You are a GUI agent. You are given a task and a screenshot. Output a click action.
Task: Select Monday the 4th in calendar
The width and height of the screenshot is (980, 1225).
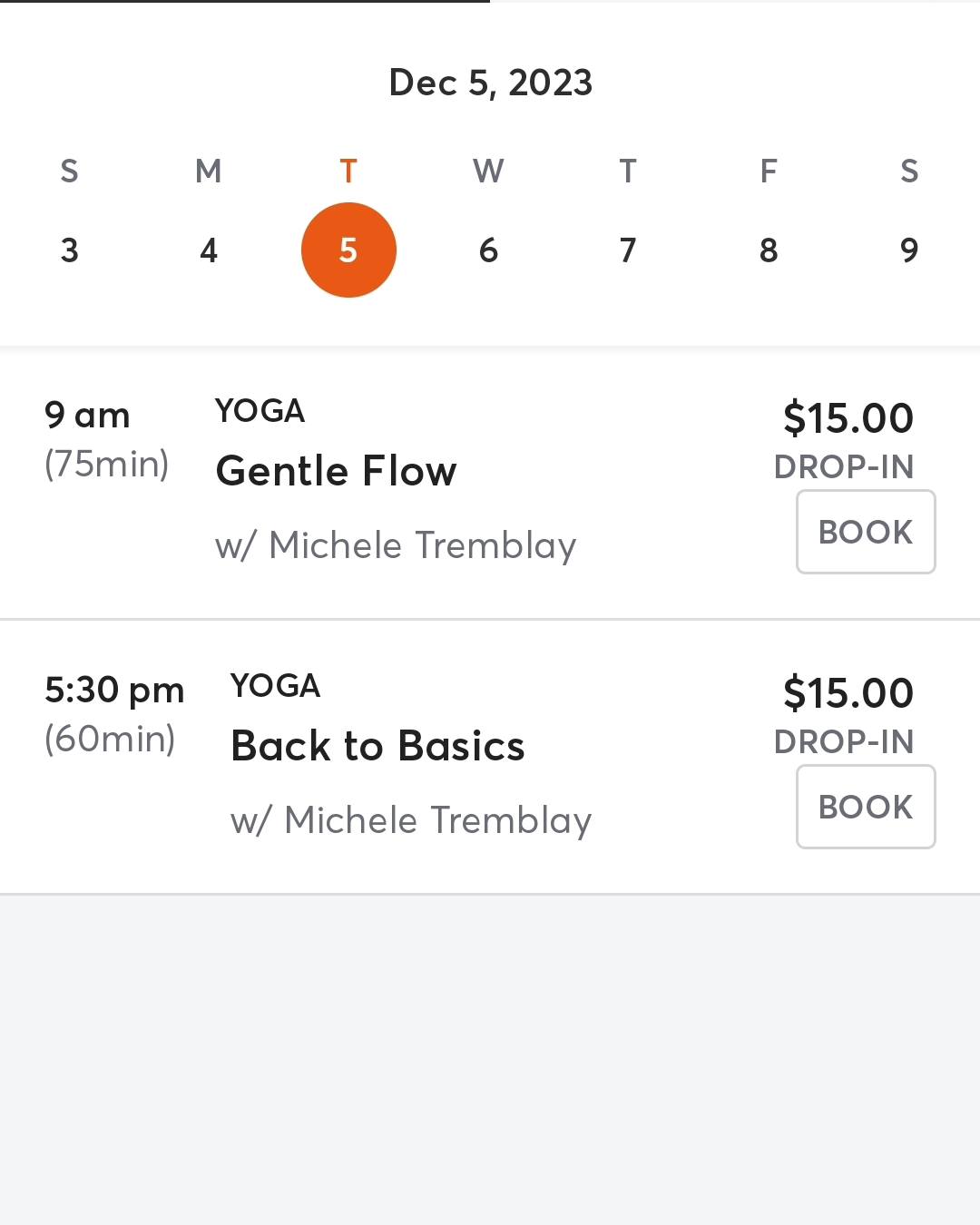coord(209,250)
